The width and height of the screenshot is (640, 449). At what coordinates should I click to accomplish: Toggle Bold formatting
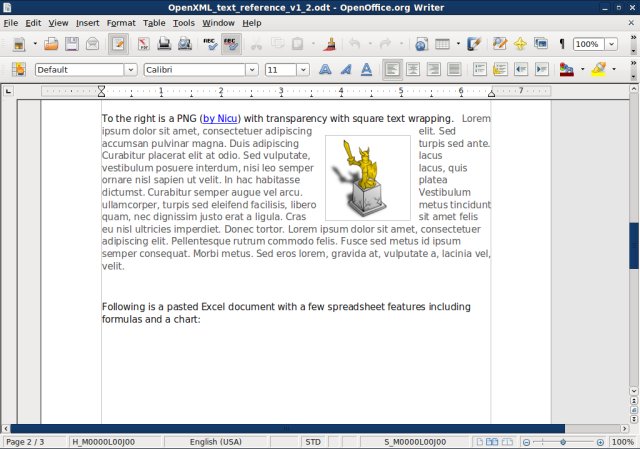coord(325,69)
